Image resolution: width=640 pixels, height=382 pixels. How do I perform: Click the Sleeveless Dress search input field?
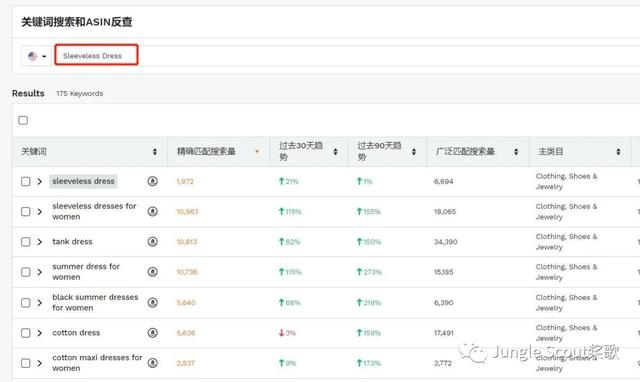coord(96,56)
